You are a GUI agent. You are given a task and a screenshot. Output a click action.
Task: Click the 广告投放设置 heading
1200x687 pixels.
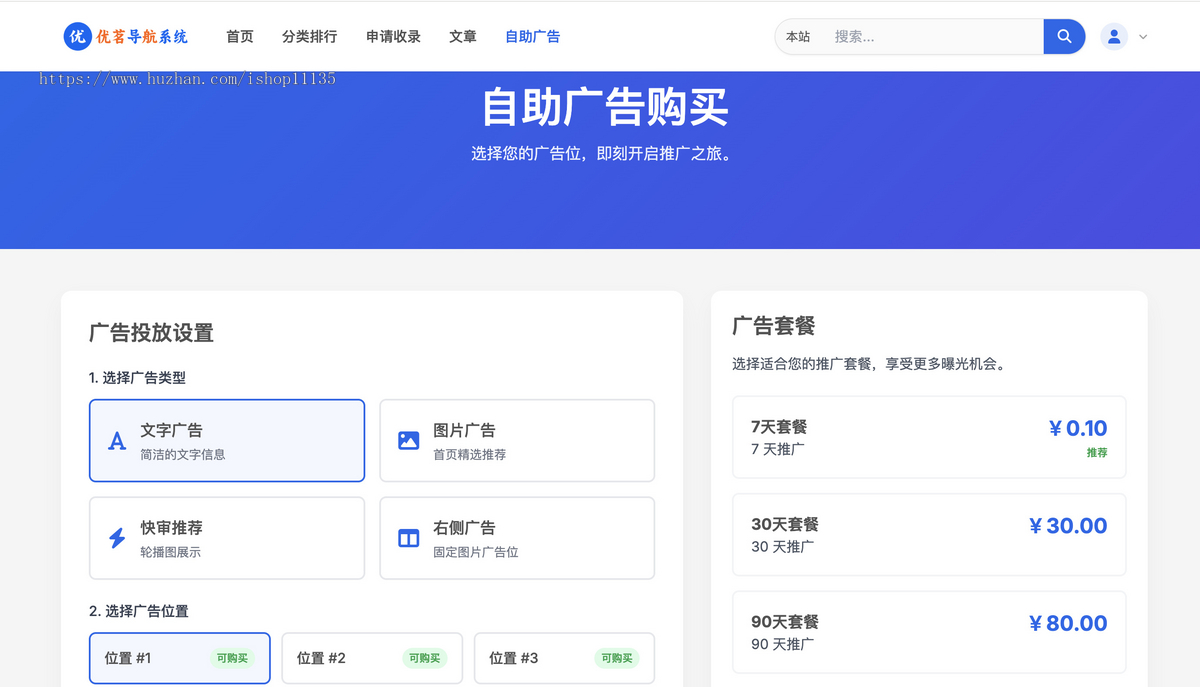151,333
